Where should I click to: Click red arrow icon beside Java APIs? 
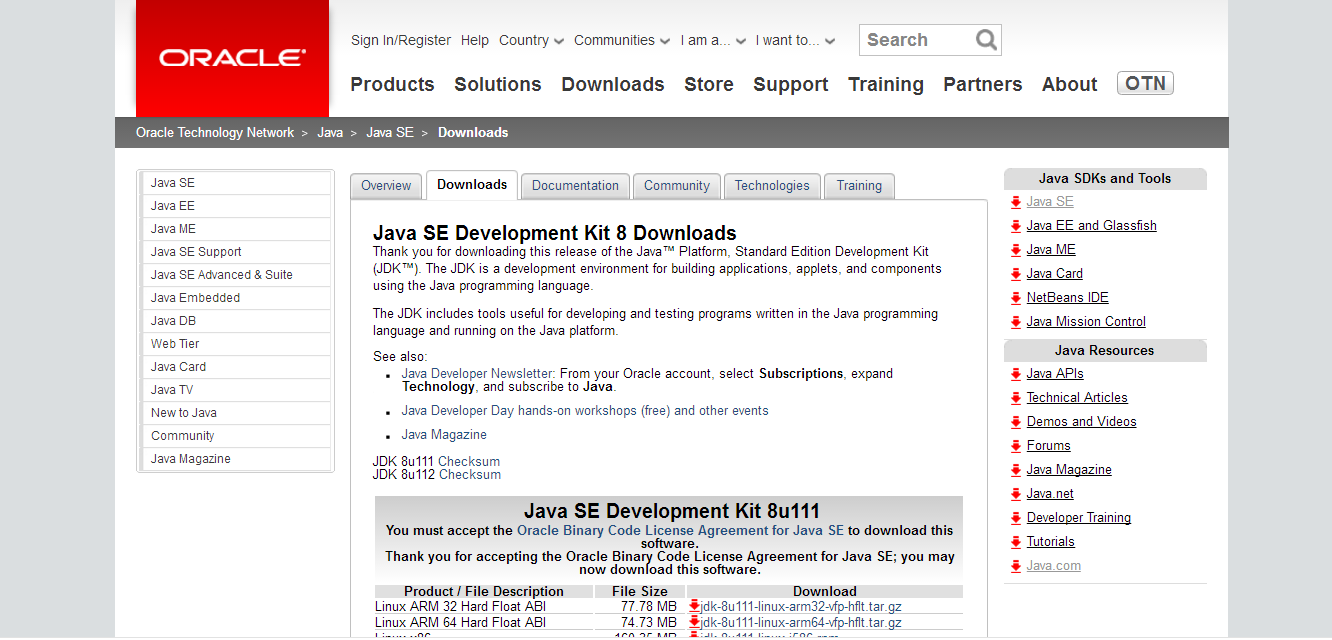point(1016,374)
